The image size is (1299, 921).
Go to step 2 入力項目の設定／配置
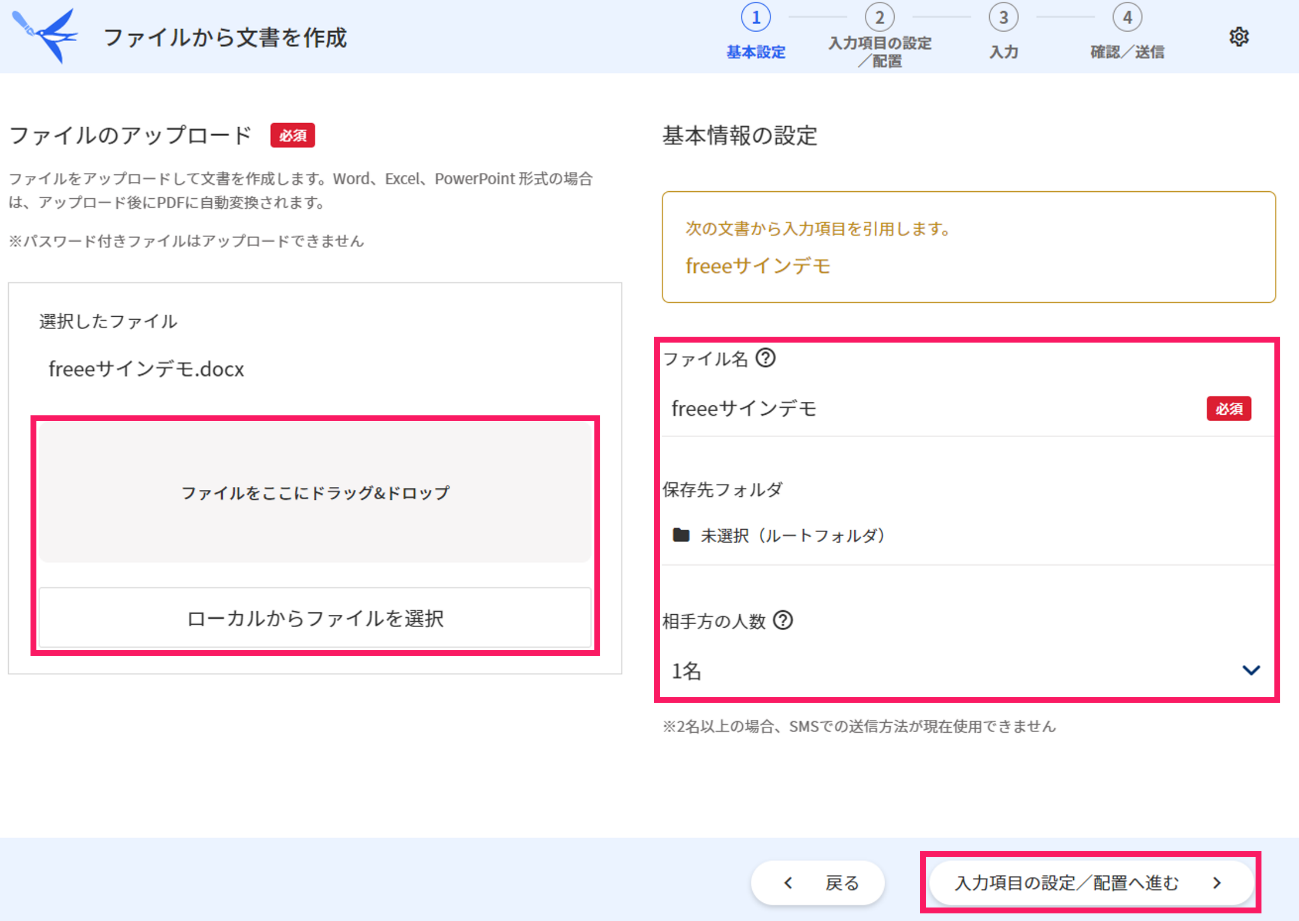coord(880,38)
